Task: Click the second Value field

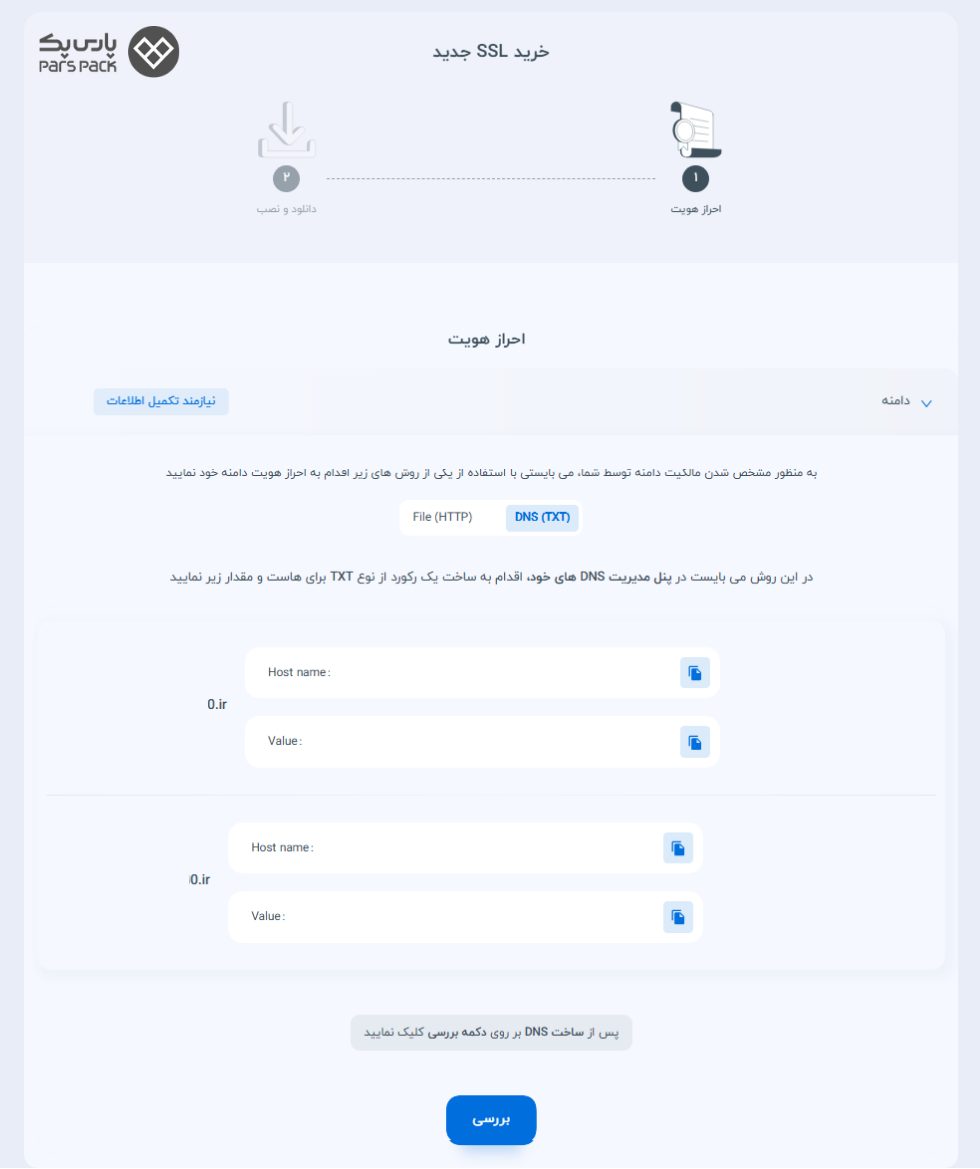Action: [465, 917]
